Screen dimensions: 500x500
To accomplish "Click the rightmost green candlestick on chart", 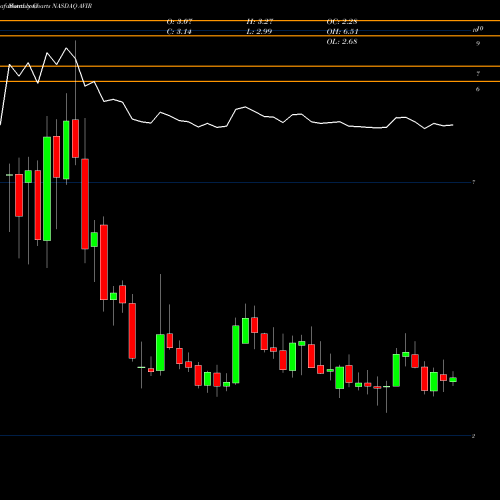I will coord(453,379).
